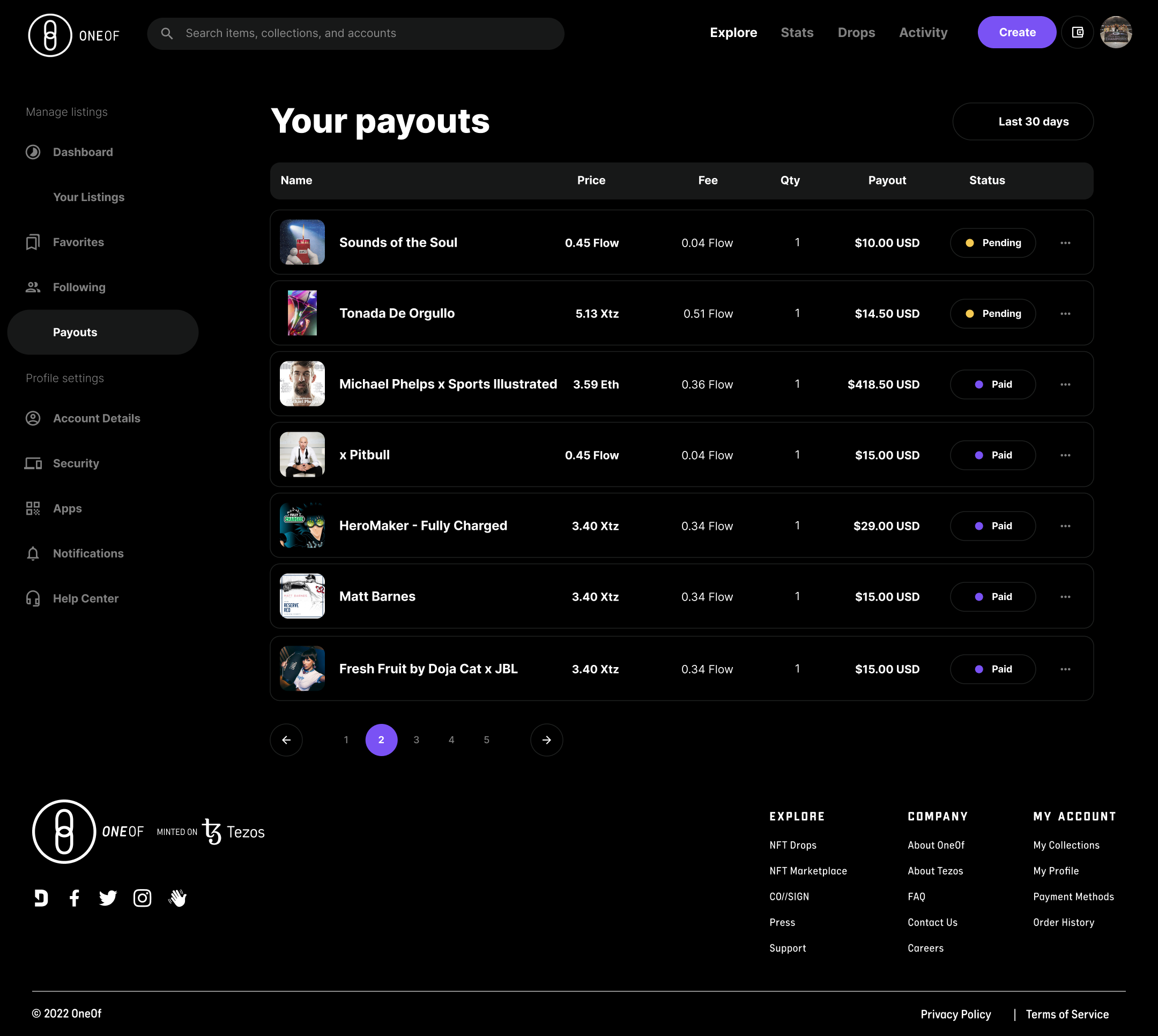Open Account Details settings

pyautogui.click(x=83, y=418)
